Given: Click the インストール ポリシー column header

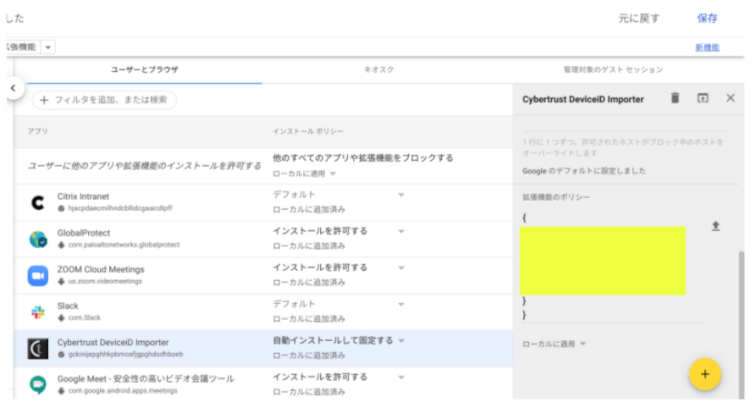Looking at the screenshot, I should (308, 131).
